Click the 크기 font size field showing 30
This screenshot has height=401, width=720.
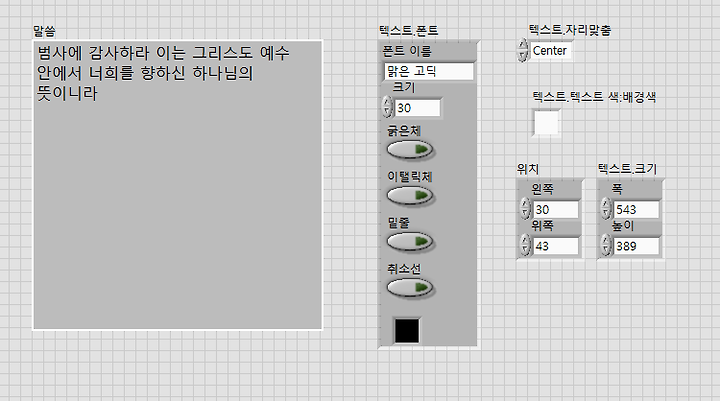pyautogui.click(x=417, y=108)
